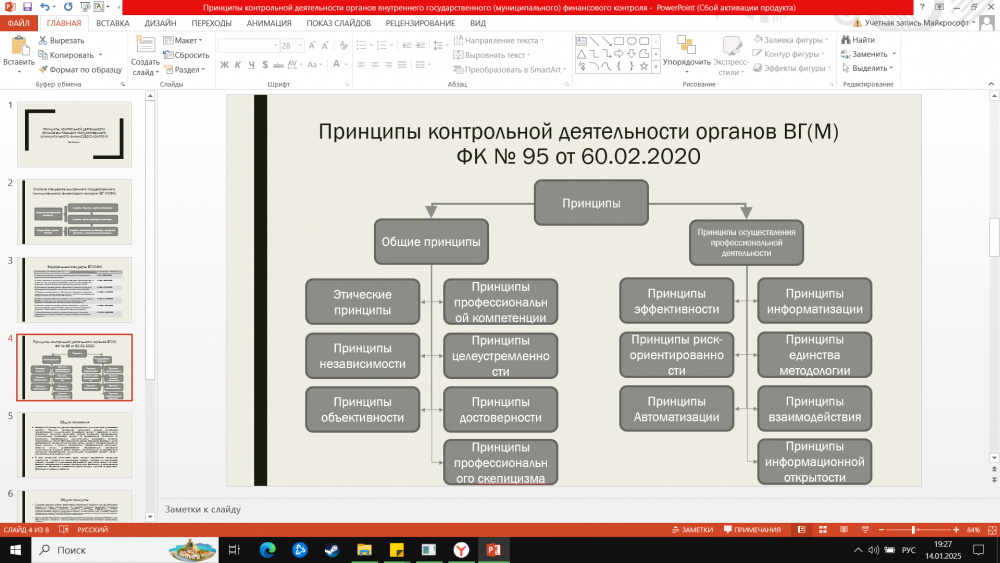Switch to the Дизайн tab
Viewport: 1000px width, 563px height.
pos(160,22)
